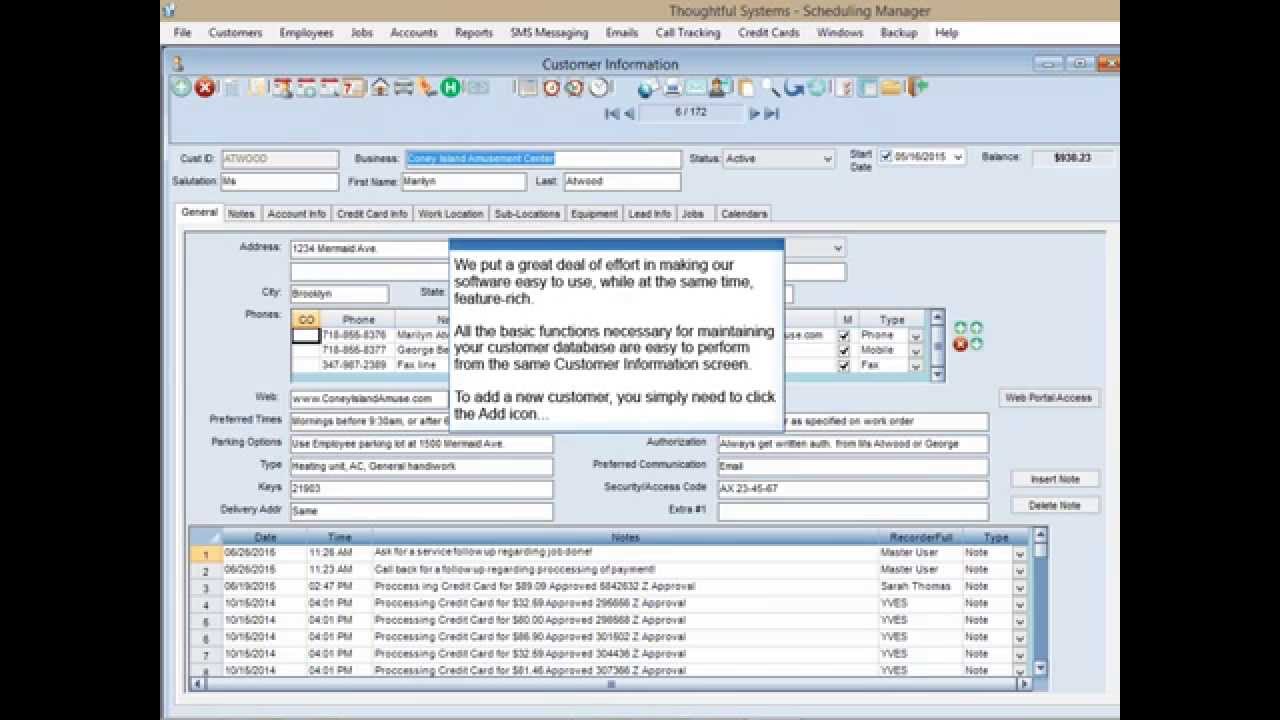Screen dimensions: 1280x720
Task: Open the Call Tracking menu
Action: coord(688,32)
